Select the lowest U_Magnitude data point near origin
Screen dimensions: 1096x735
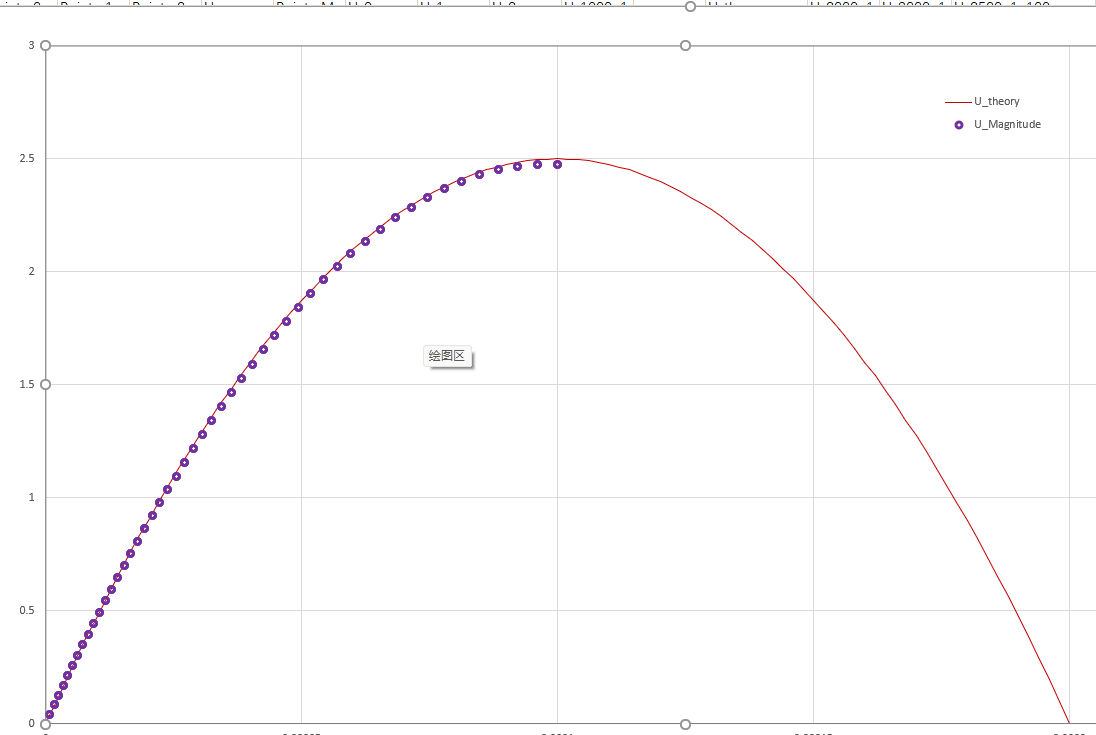[x=49, y=715]
